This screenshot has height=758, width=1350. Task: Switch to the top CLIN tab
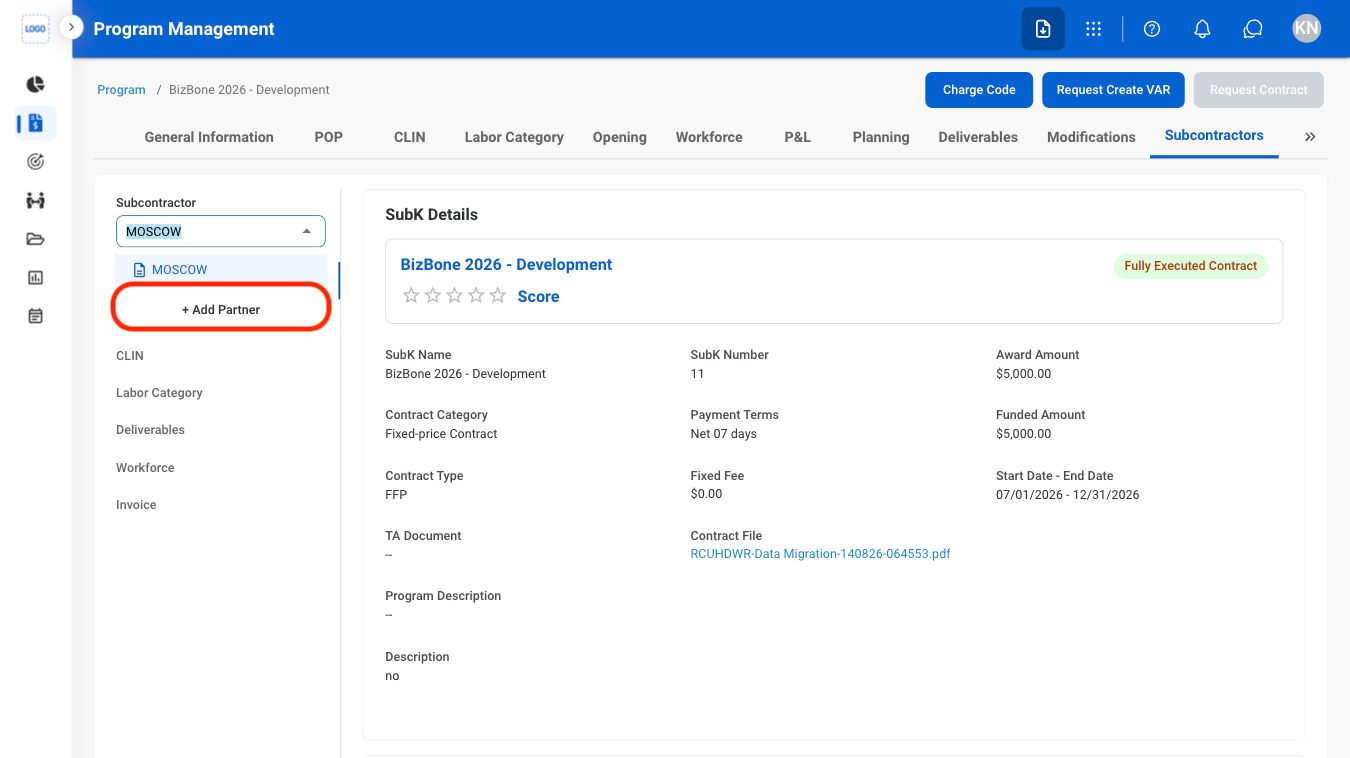[410, 137]
